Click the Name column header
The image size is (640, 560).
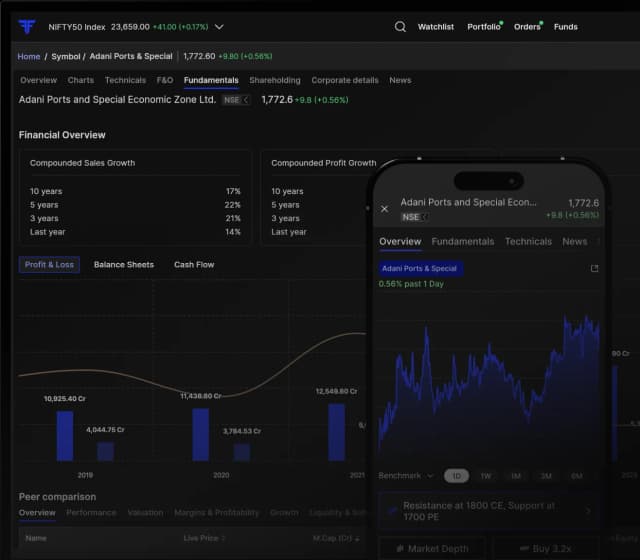point(36,538)
